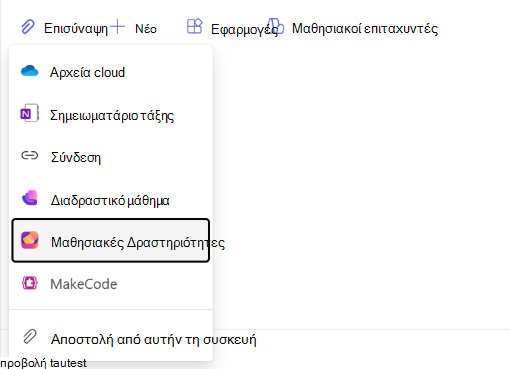Select Σημειωματάριο τάξης menu entry
This screenshot has width=510, height=369.
[111, 115]
